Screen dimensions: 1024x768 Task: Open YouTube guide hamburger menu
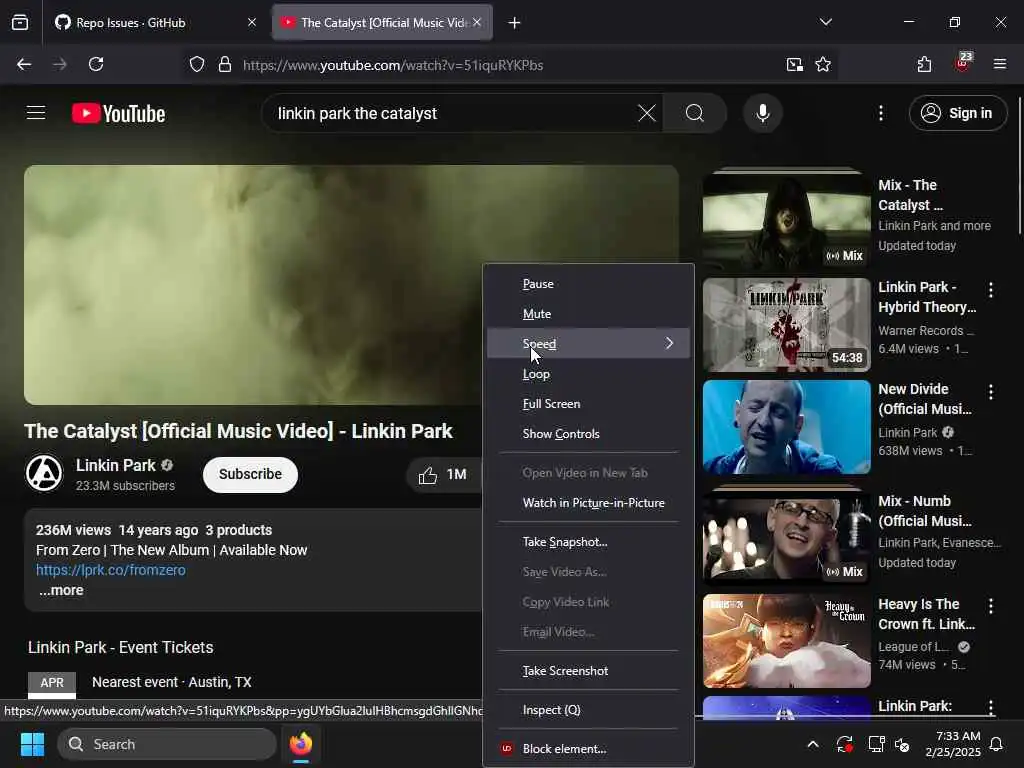tap(36, 113)
